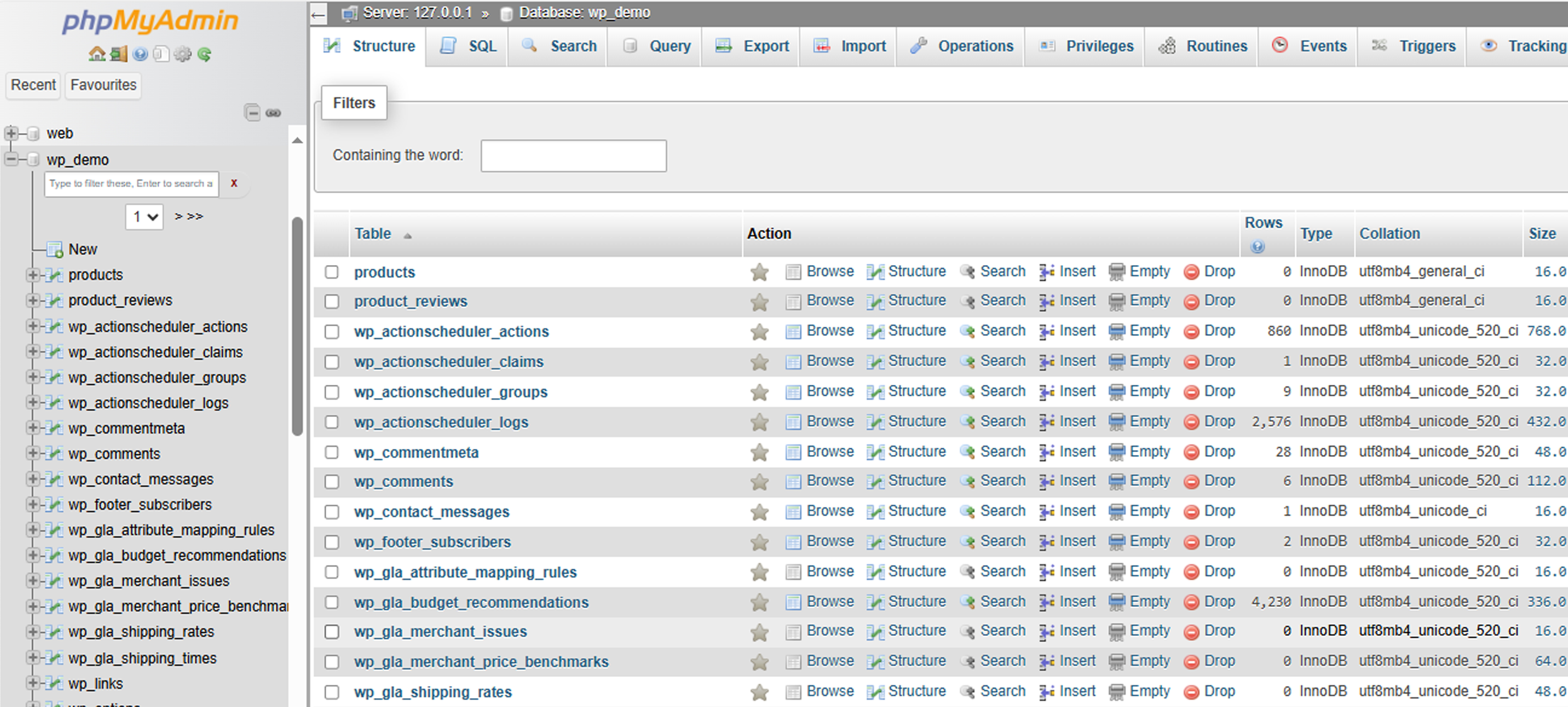Click star icon for wp_gla_shipping_rates row

[759, 692]
